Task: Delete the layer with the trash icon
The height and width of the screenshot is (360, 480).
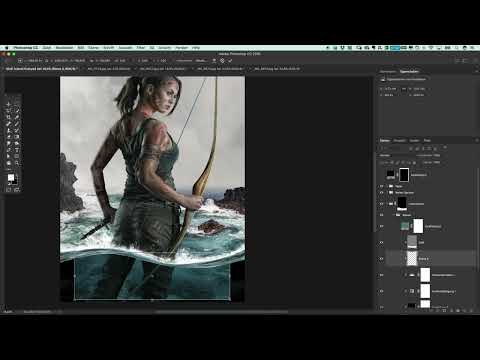Action: click(x=471, y=311)
